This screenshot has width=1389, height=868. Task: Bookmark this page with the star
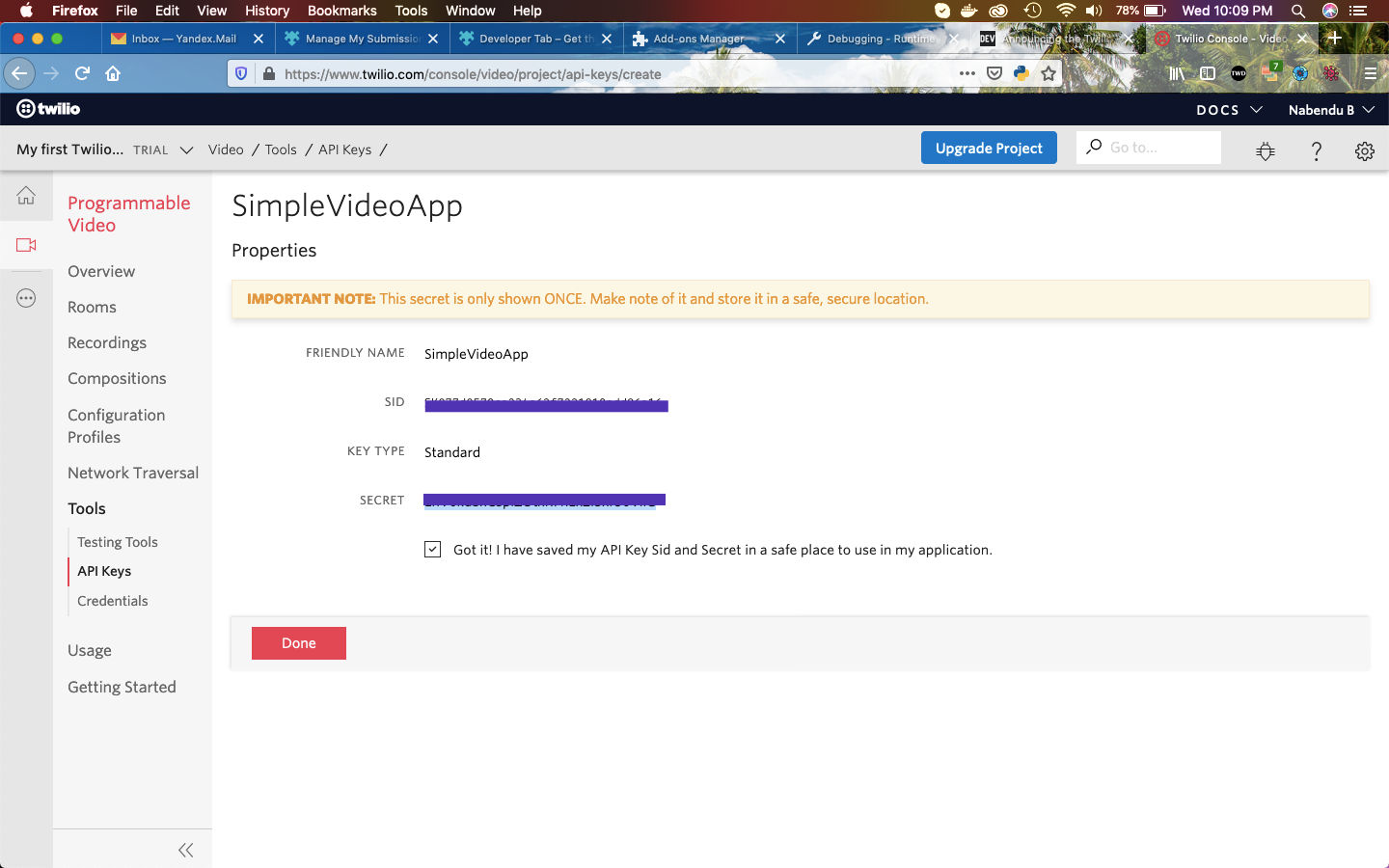point(1049,73)
